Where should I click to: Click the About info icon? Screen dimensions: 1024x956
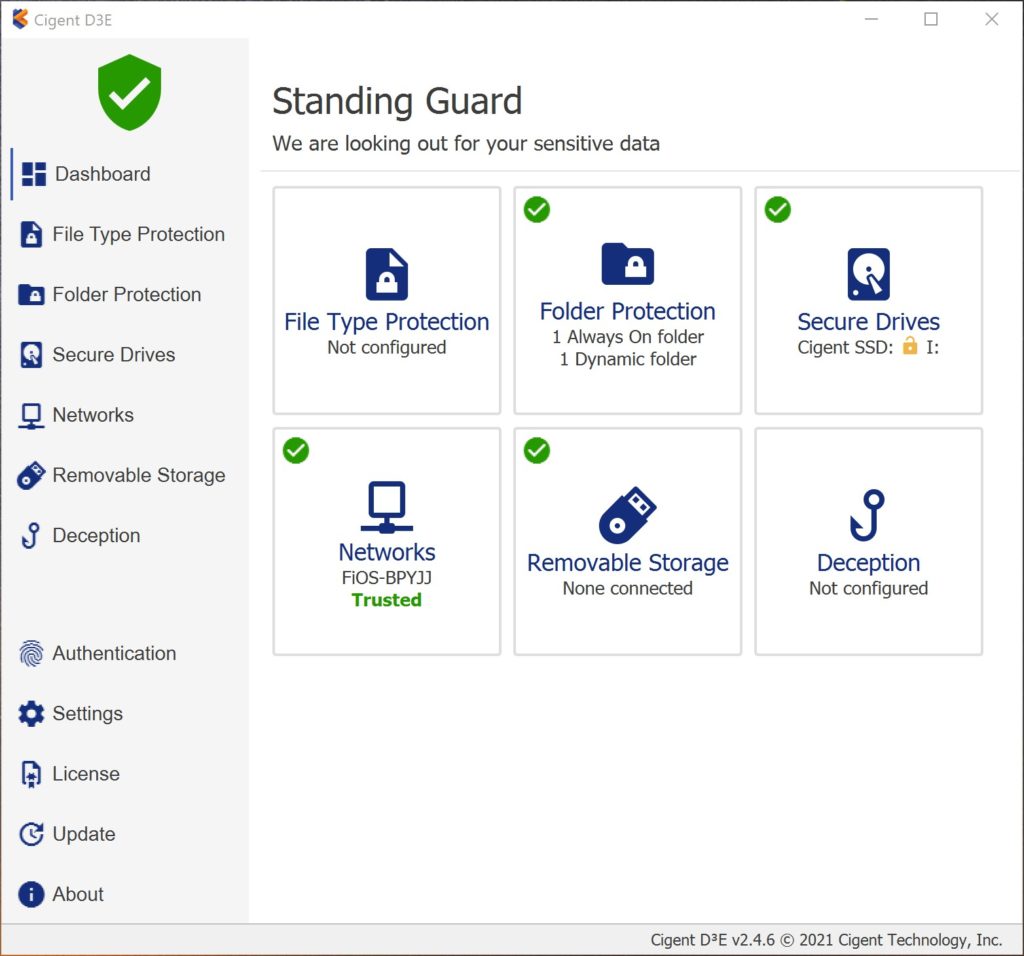pyautogui.click(x=31, y=895)
